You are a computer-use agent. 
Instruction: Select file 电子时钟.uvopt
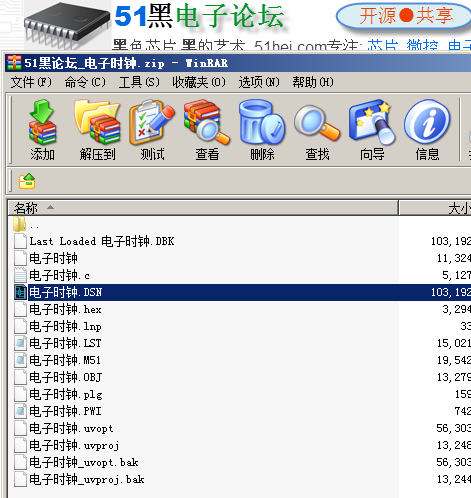point(71,428)
